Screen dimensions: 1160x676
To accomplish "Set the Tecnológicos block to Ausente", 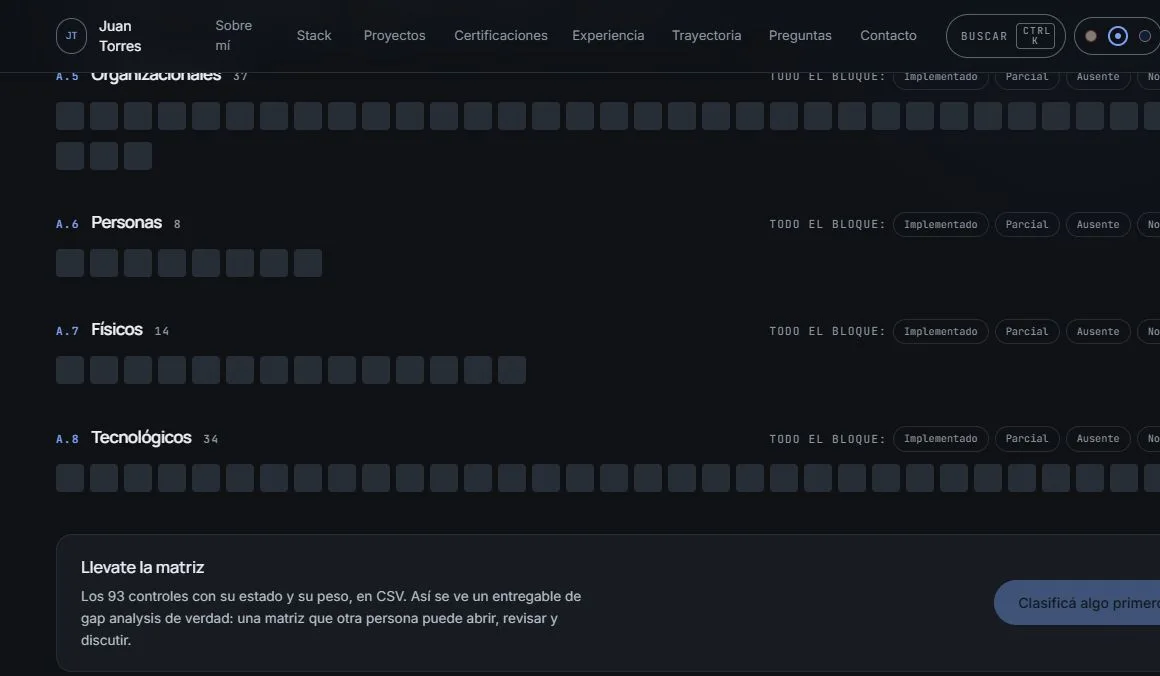I will (1098, 439).
